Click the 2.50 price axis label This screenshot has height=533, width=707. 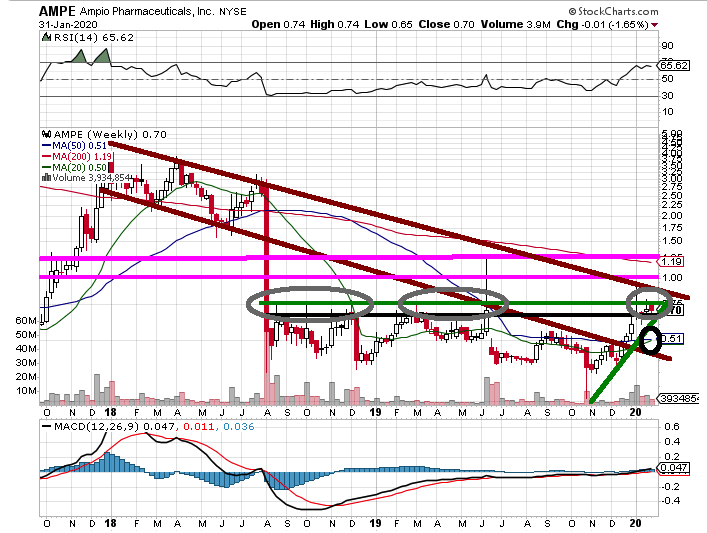671,196
